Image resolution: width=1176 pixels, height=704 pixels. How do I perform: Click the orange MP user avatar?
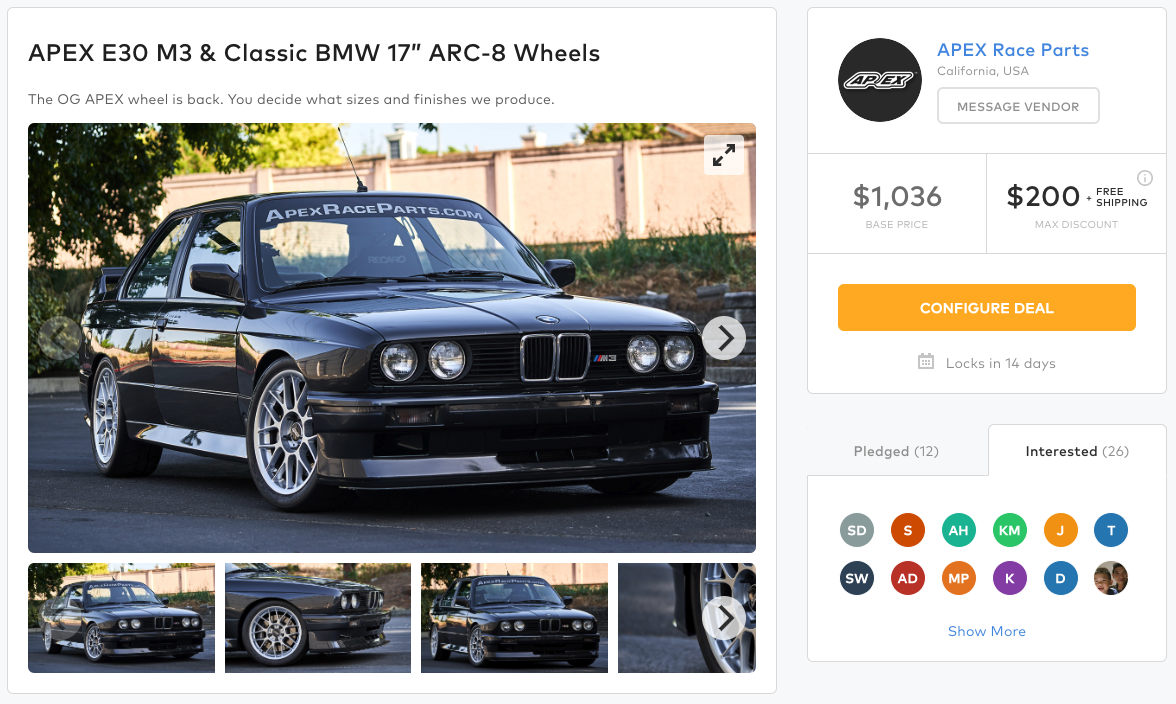(x=959, y=579)
